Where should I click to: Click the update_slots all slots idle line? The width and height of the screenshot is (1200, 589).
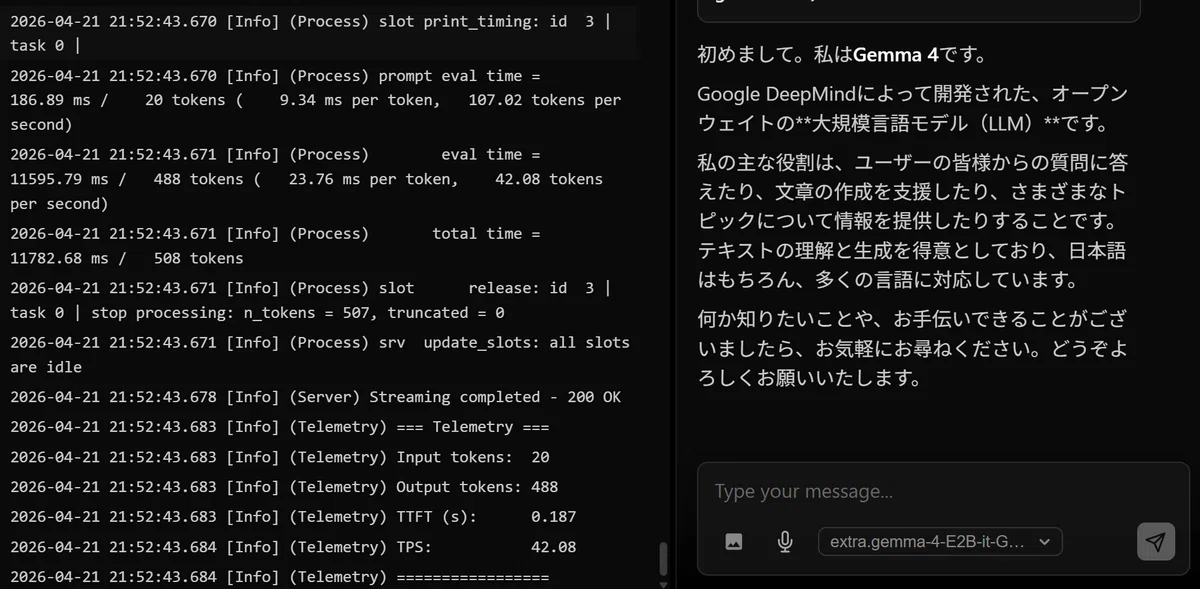click(x=320, y=355)
